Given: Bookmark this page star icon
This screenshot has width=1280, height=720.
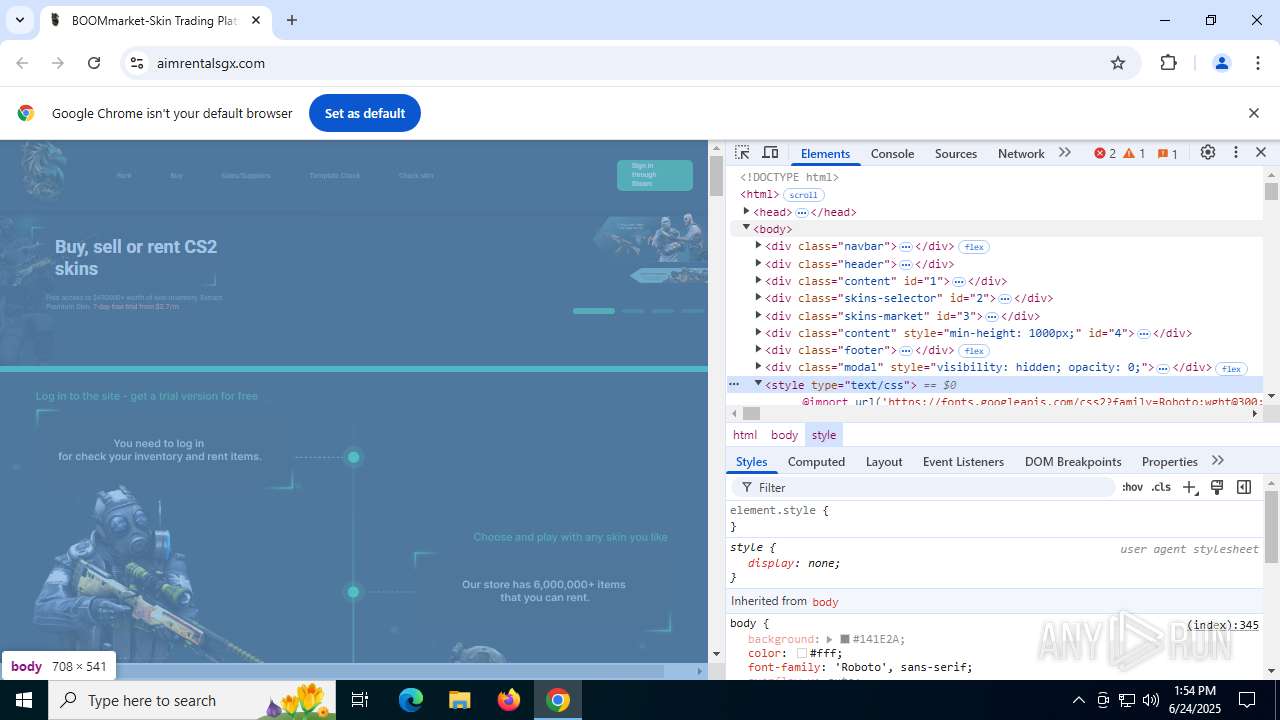Looking at the screenshot, I should pos(1118,63).
